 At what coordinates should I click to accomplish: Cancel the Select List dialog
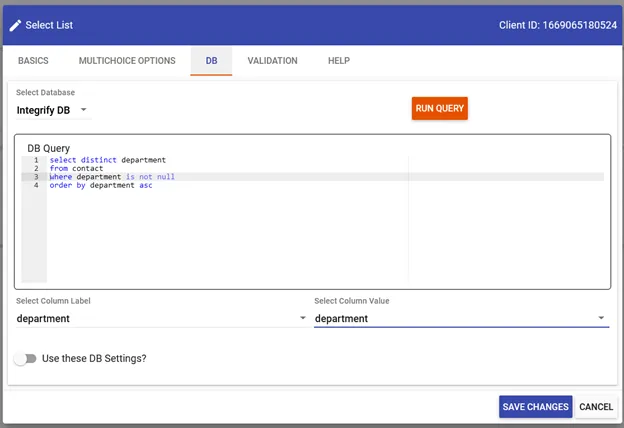pos(596,407)
